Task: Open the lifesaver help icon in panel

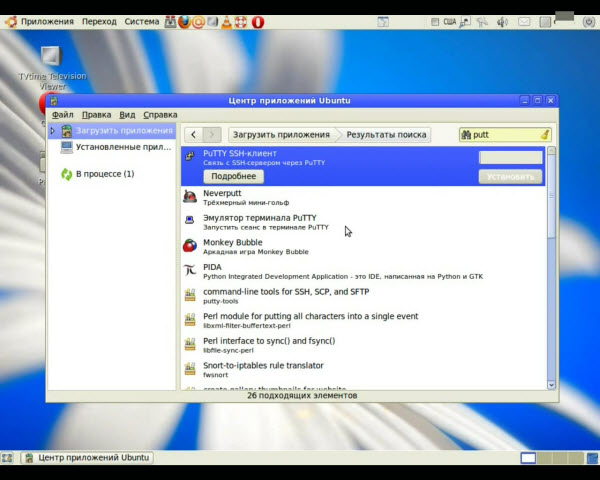Action: coord(241,22)
